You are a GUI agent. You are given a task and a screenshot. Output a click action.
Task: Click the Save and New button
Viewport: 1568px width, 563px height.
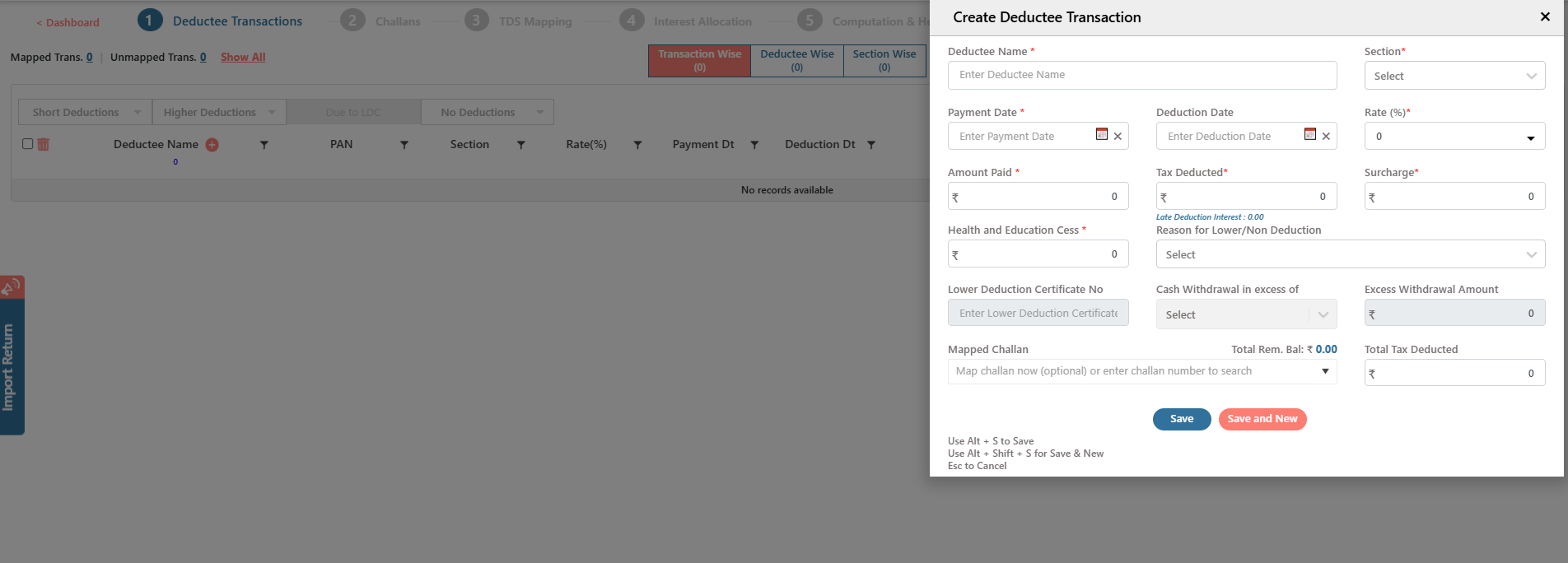coord(1262,419)
